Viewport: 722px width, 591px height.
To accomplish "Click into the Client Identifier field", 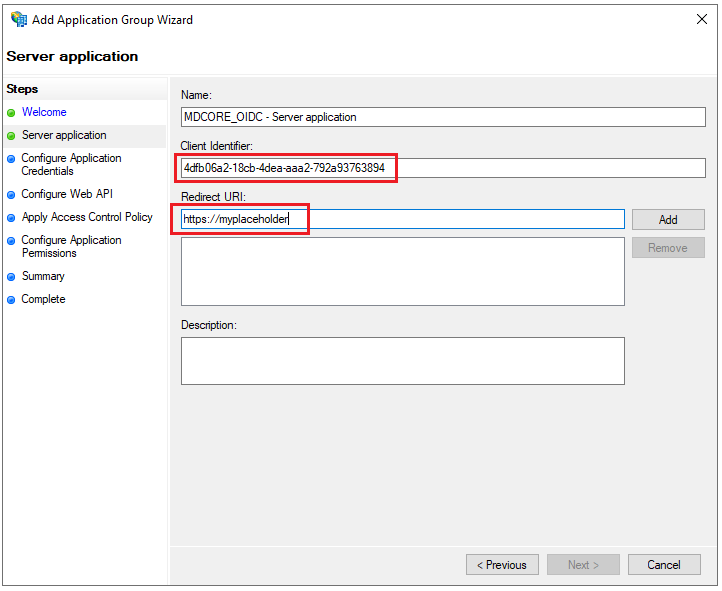I will [443, 168].
